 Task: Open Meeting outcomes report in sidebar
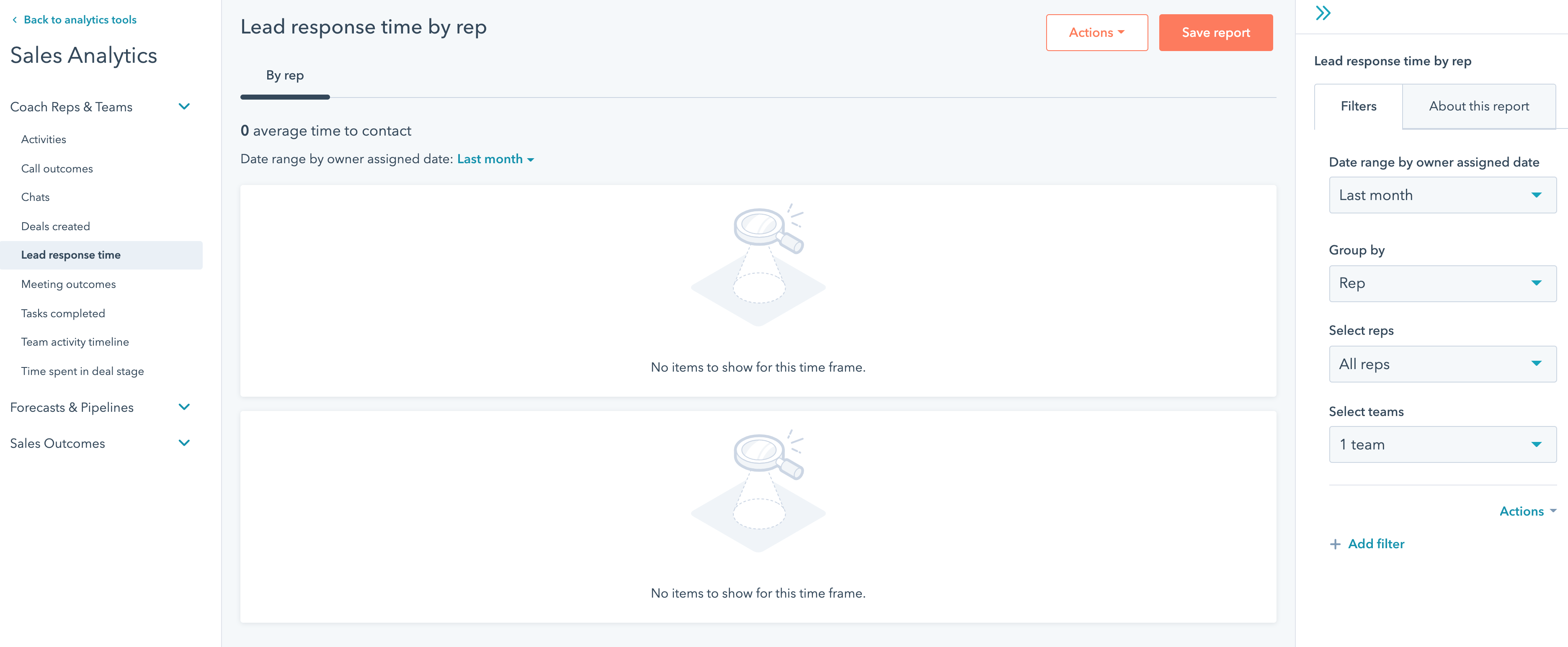tap(68, 284)
